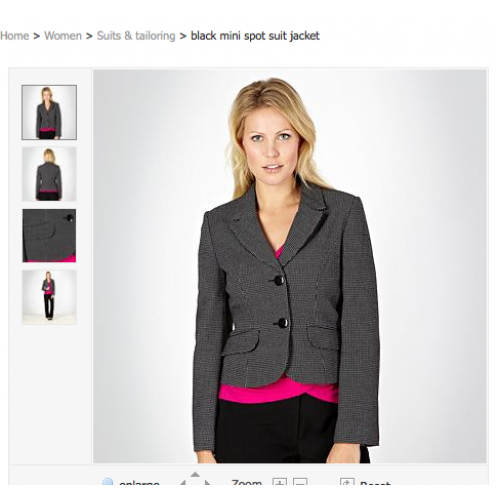Click the main product jacket image

coord(290,266)
